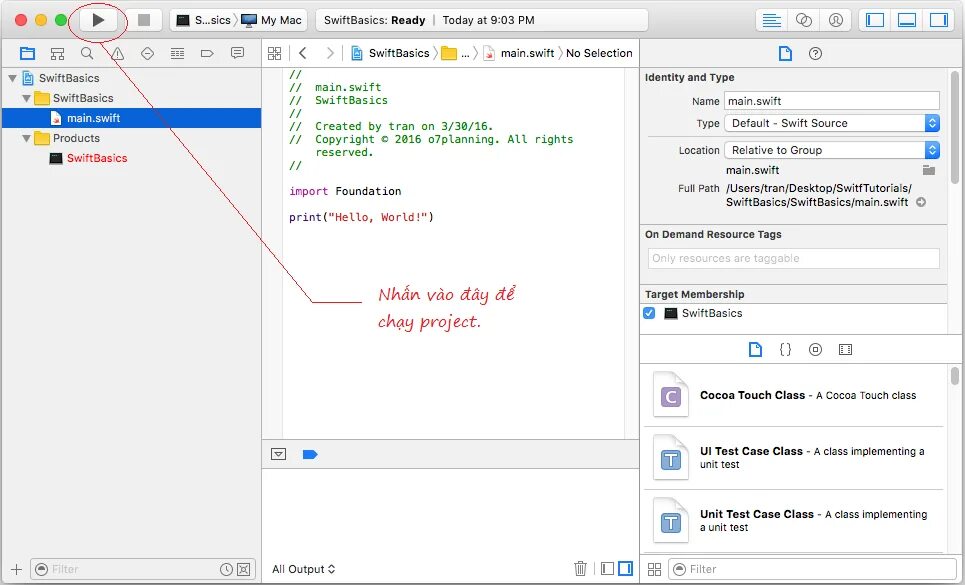This screenshot has height=585, width=965.
Task: Reveal full path in Finder arrow
Action: [x=921, y=202]
